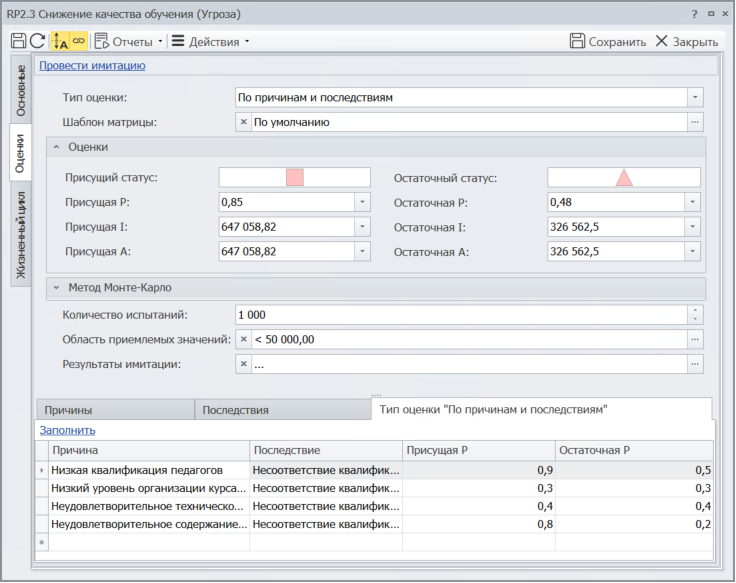Toggle the alphabetical sort icon
This screenshot has width=736, height=583.
click(x=59, y=41)
